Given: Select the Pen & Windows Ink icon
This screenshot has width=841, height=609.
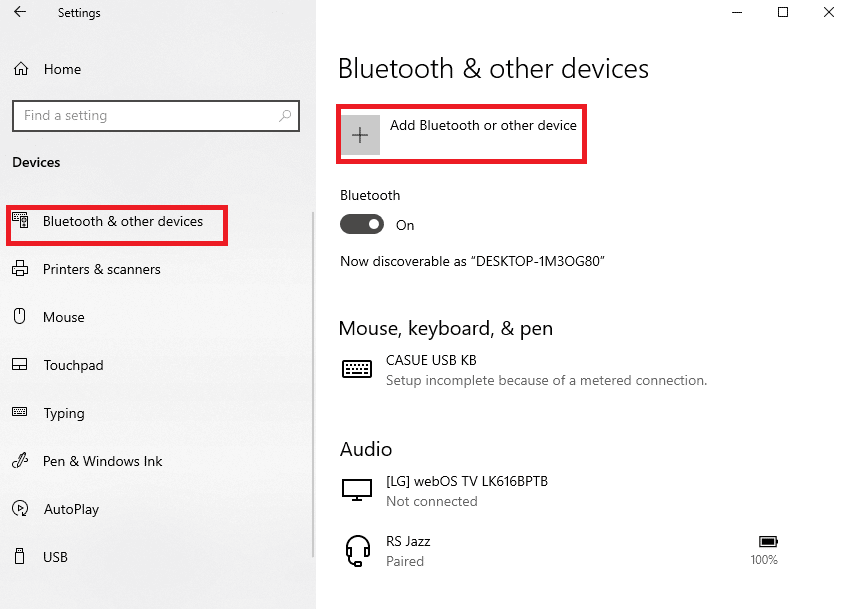Looking at the screenshot, I should tap(19, 461).
